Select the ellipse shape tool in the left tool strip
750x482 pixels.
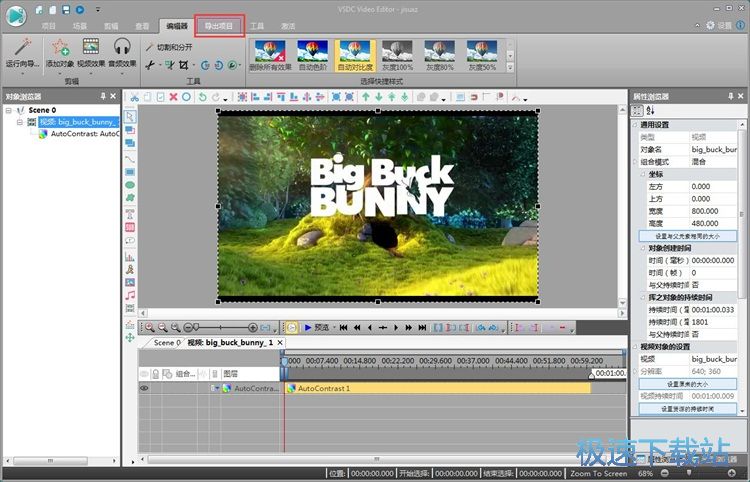pos(130,185)
